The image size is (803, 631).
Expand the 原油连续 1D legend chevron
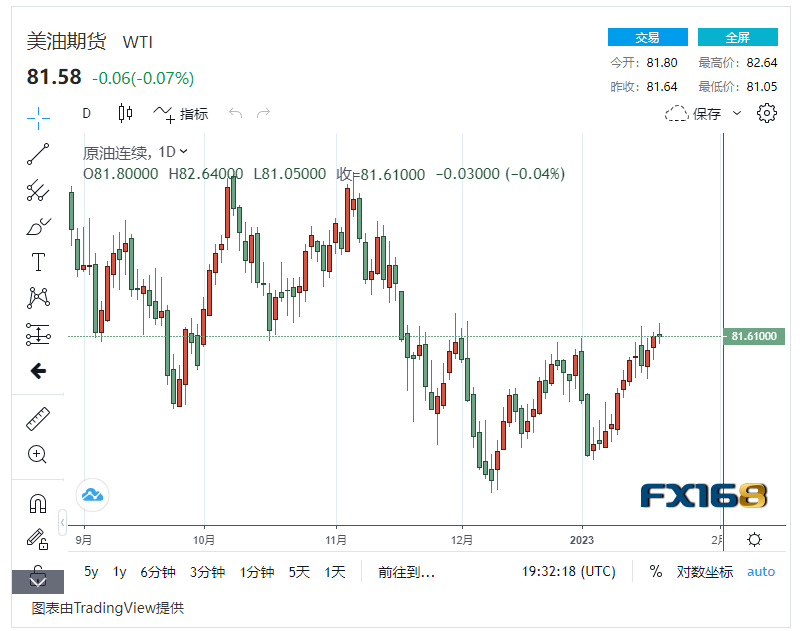coord(184,152)
